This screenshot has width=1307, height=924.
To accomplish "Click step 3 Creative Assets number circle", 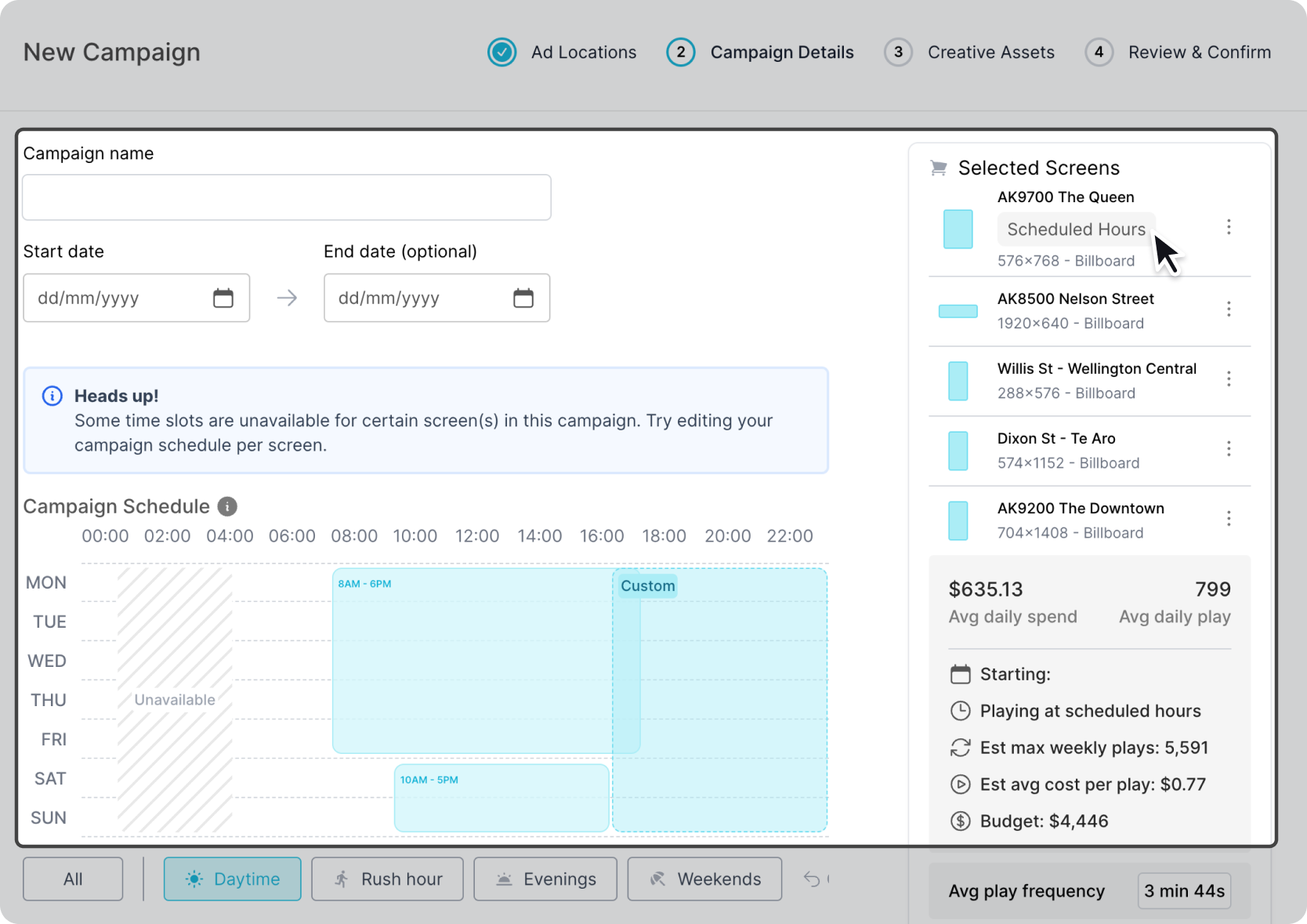I will click(x=898, y=53).
